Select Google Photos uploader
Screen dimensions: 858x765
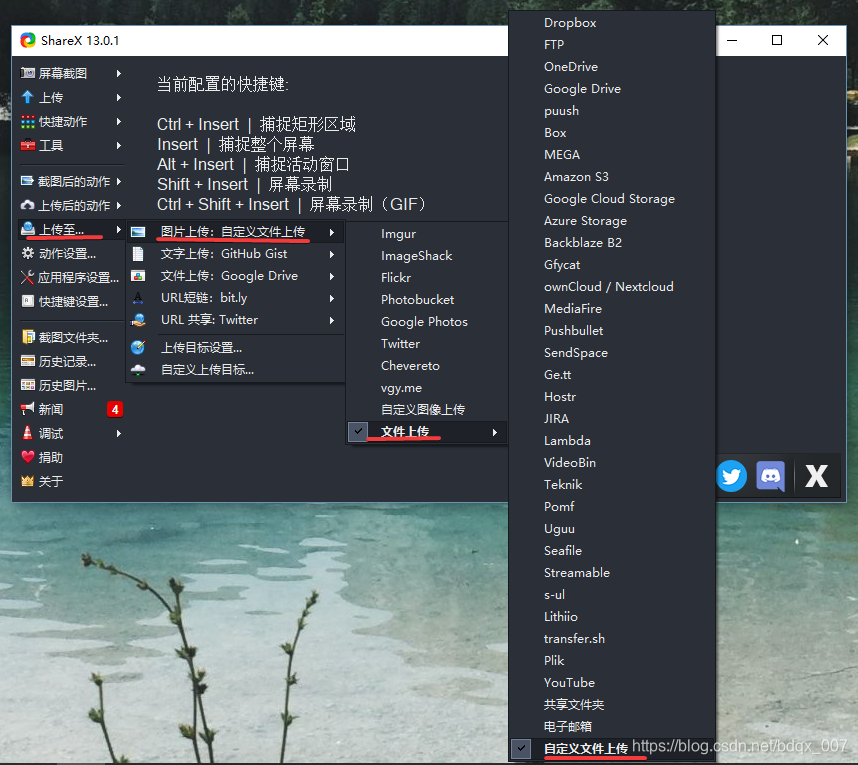(x=424, y=322)
